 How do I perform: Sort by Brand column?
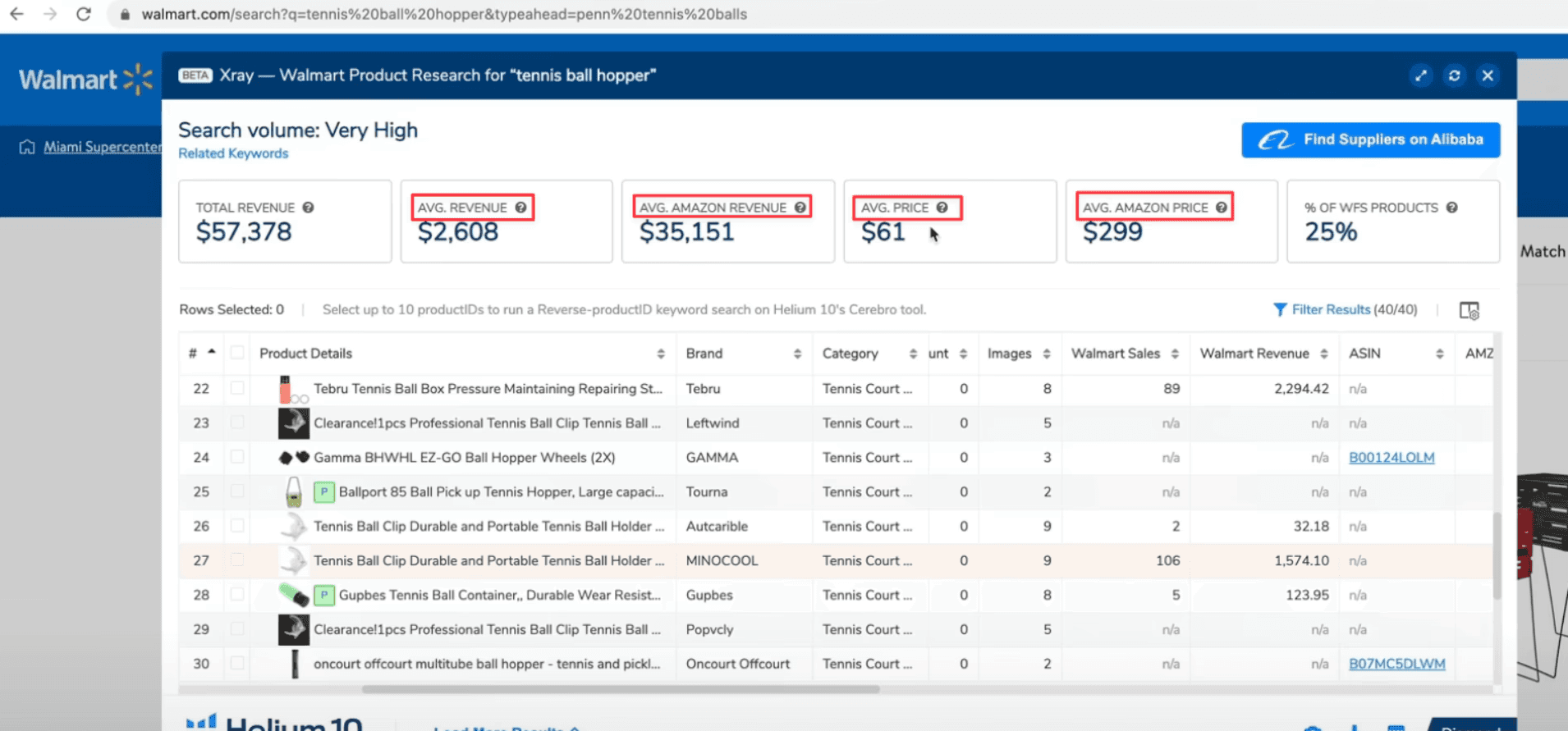(797, 354)
